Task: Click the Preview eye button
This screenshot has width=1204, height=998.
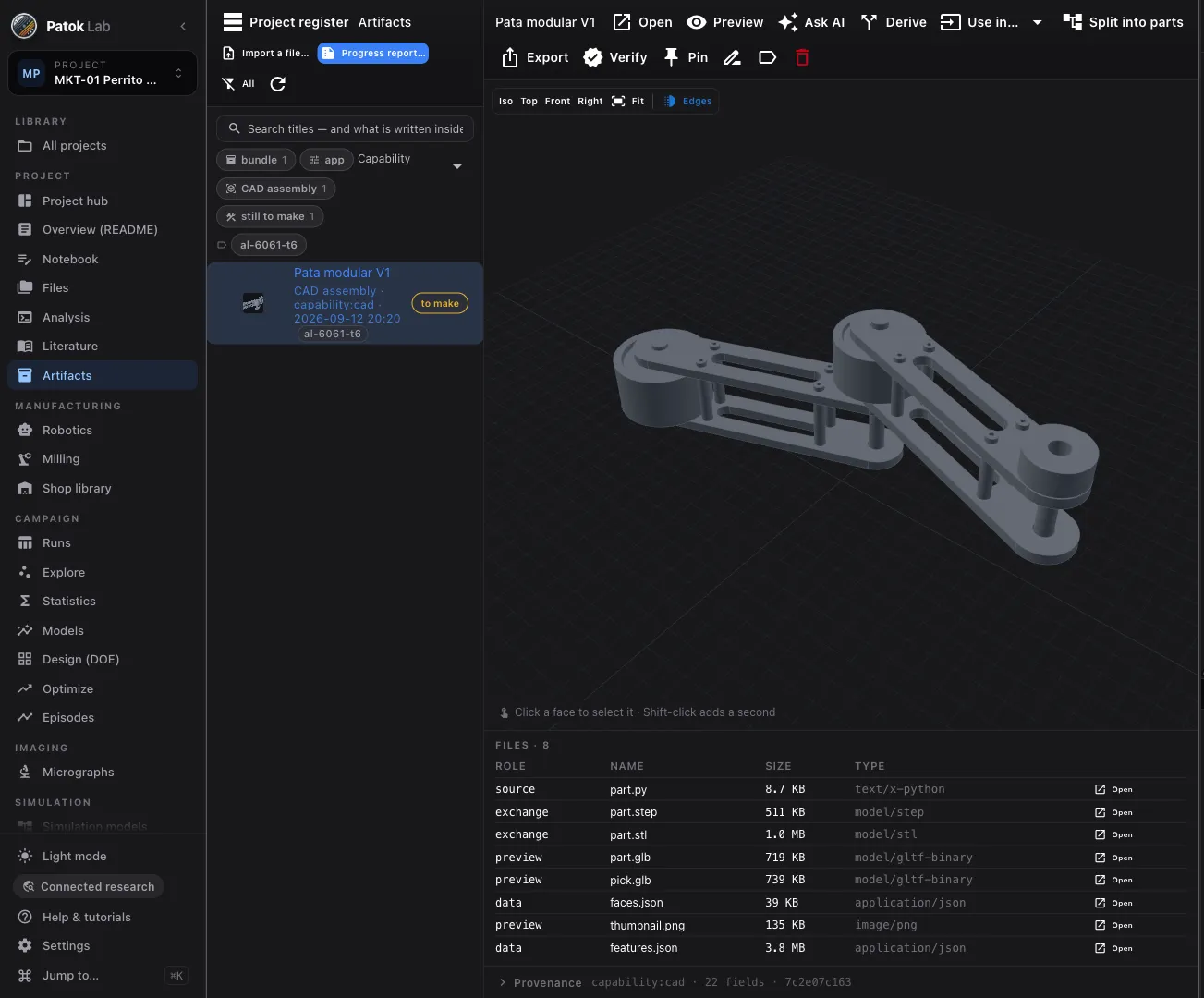Action: click(725, 22)
